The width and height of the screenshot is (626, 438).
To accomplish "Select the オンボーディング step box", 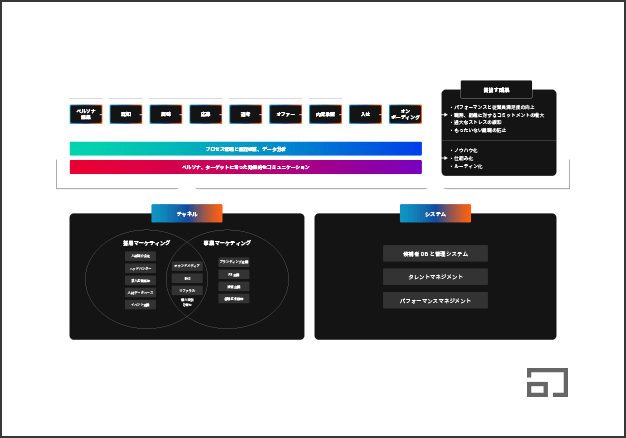I will (405, 114).
